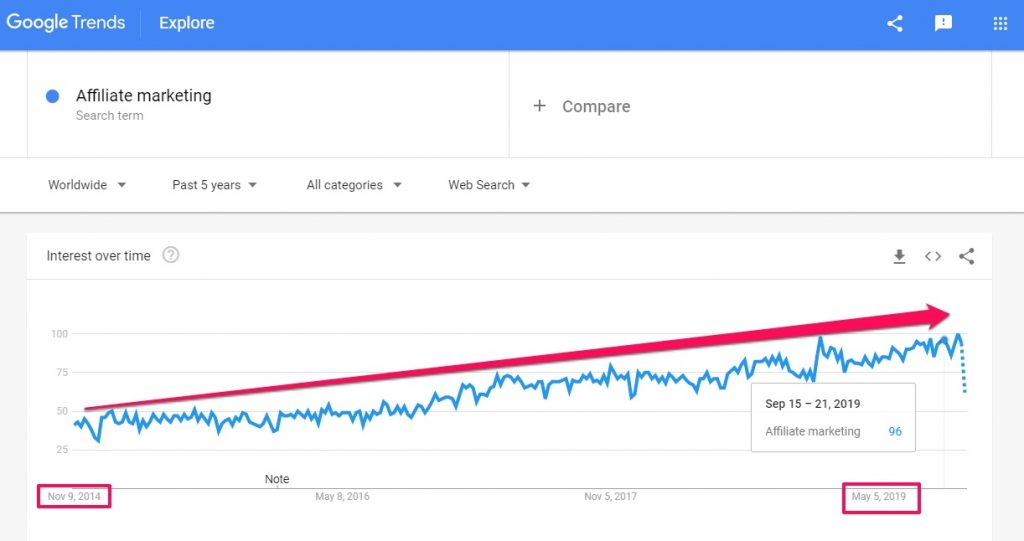Download the Interest over time CSV
The width and height of the screenshot is (1024, 541).
pos(899,257)
